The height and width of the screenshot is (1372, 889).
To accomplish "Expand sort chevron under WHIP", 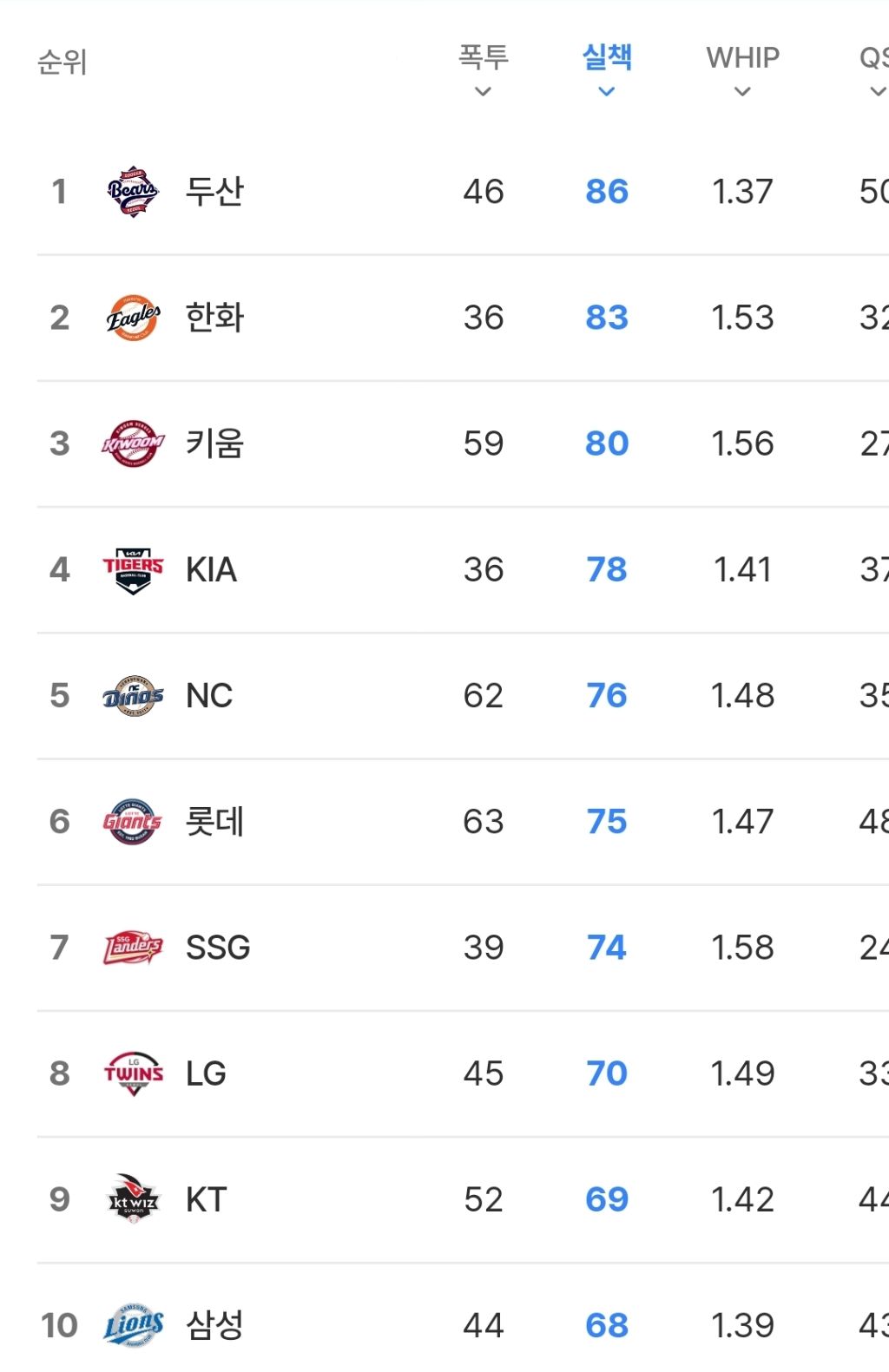I will click(742, 92).
